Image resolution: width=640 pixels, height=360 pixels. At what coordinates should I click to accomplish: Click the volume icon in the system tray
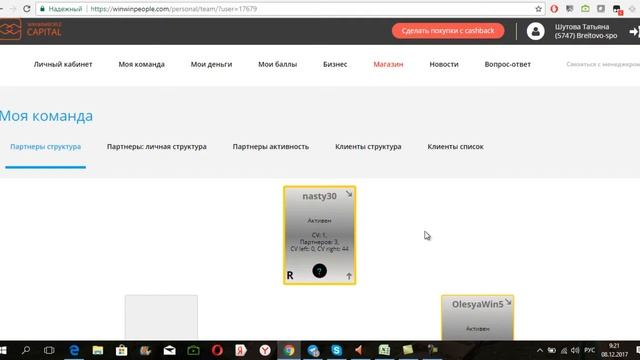point(575,351)
